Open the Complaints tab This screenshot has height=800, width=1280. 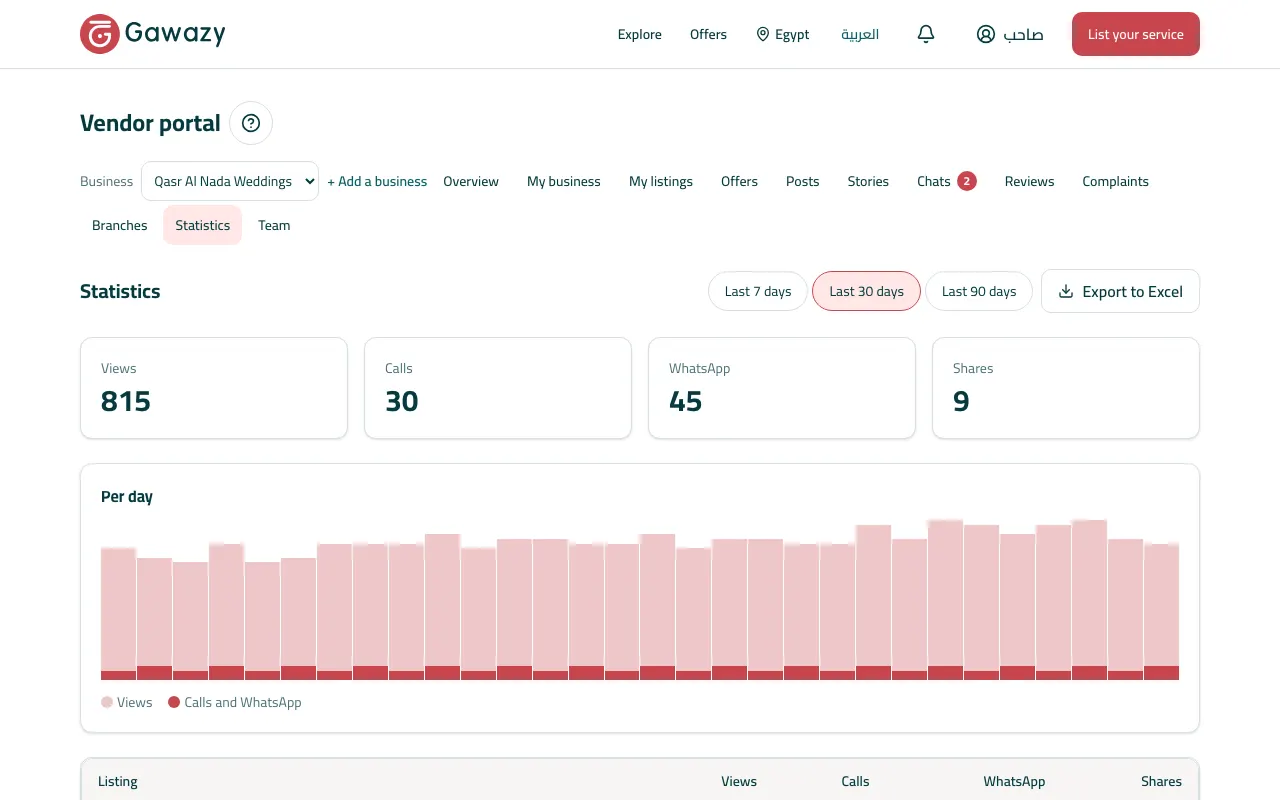(1115, 181)
